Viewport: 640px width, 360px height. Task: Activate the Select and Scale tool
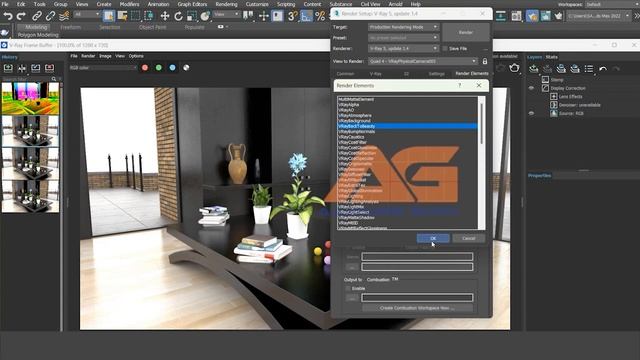point(191,16)
